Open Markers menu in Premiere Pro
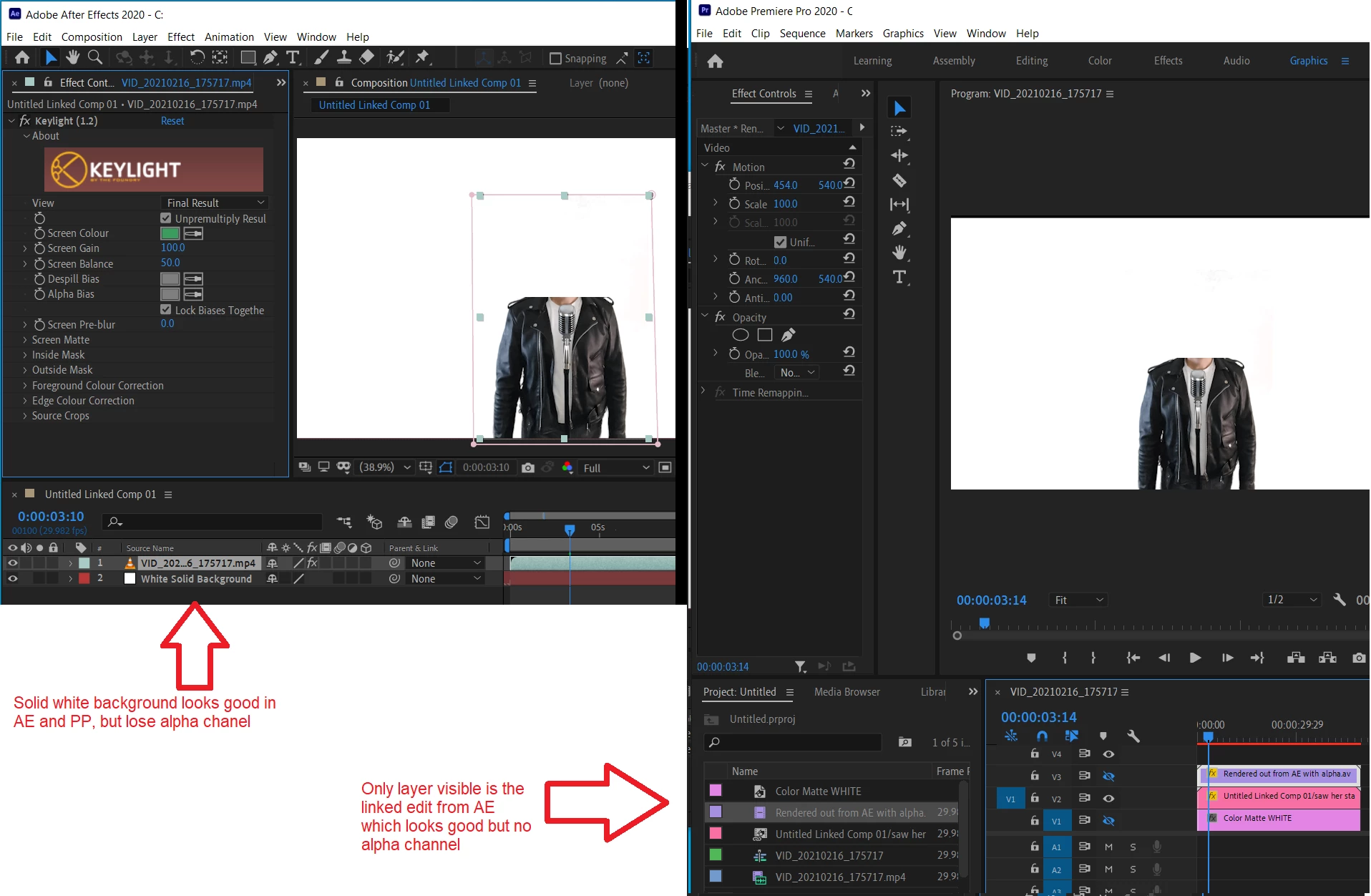The image size is (1371, 896). [x=854, y=34]
